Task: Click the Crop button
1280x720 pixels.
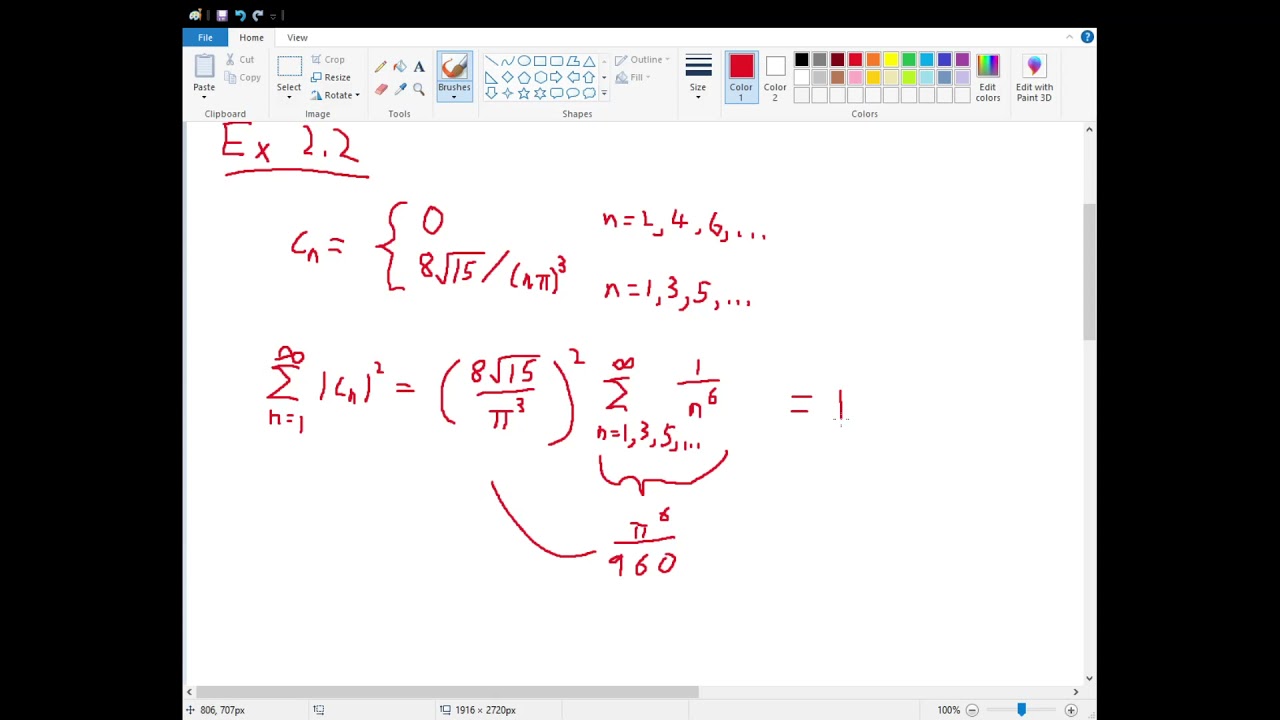Action: click(328, 59)
